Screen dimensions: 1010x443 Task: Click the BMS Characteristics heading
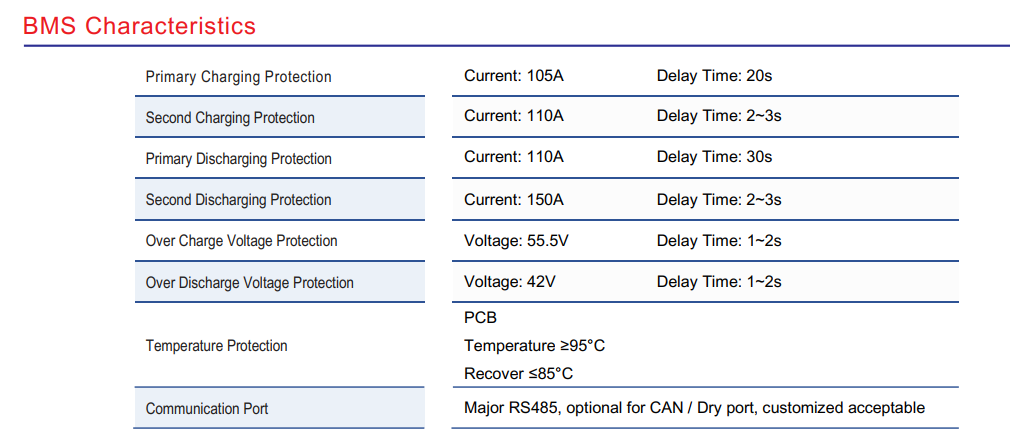coord(139,26)
